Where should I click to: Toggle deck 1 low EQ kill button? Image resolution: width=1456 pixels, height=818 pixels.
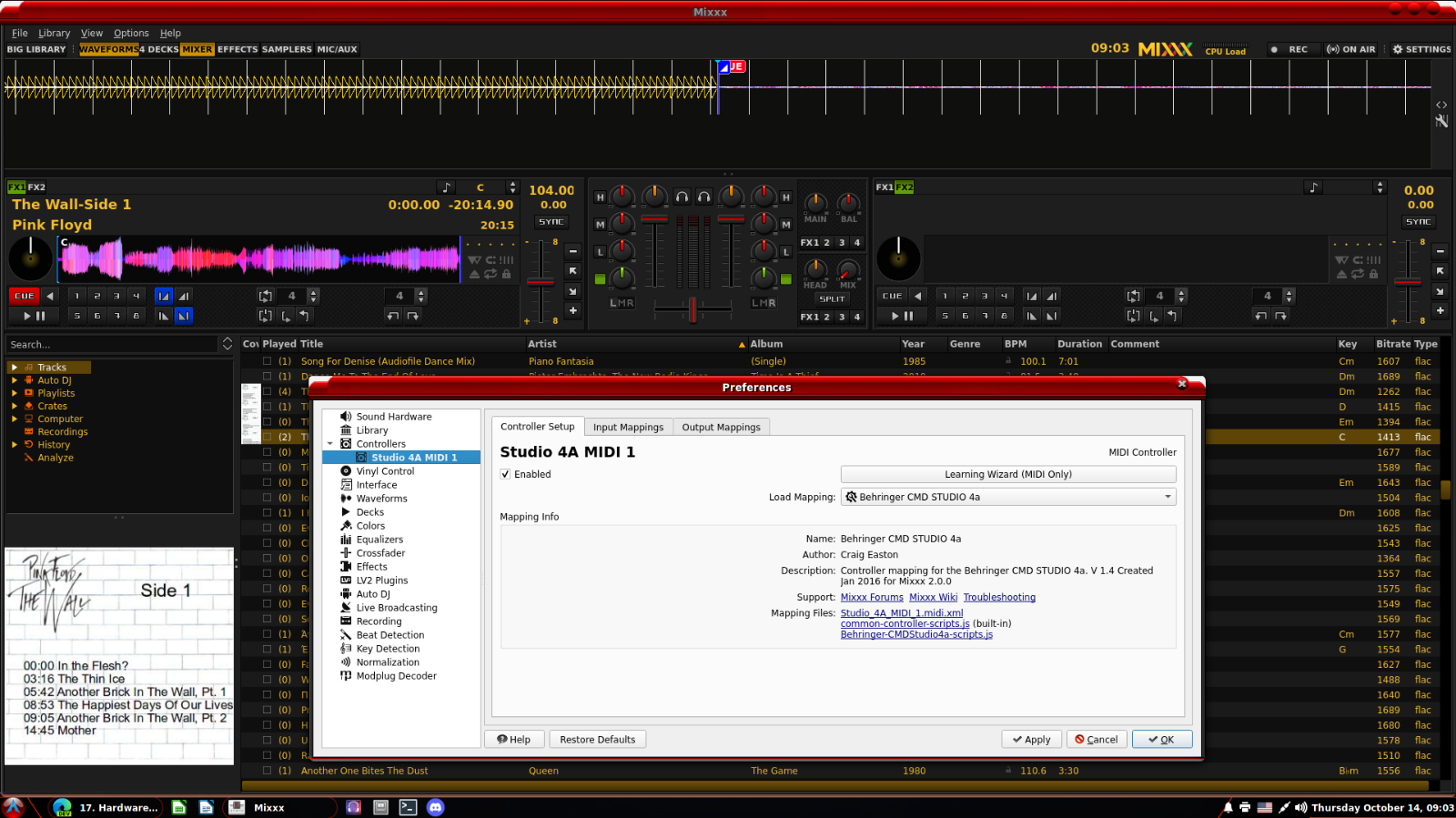point(600,252)
